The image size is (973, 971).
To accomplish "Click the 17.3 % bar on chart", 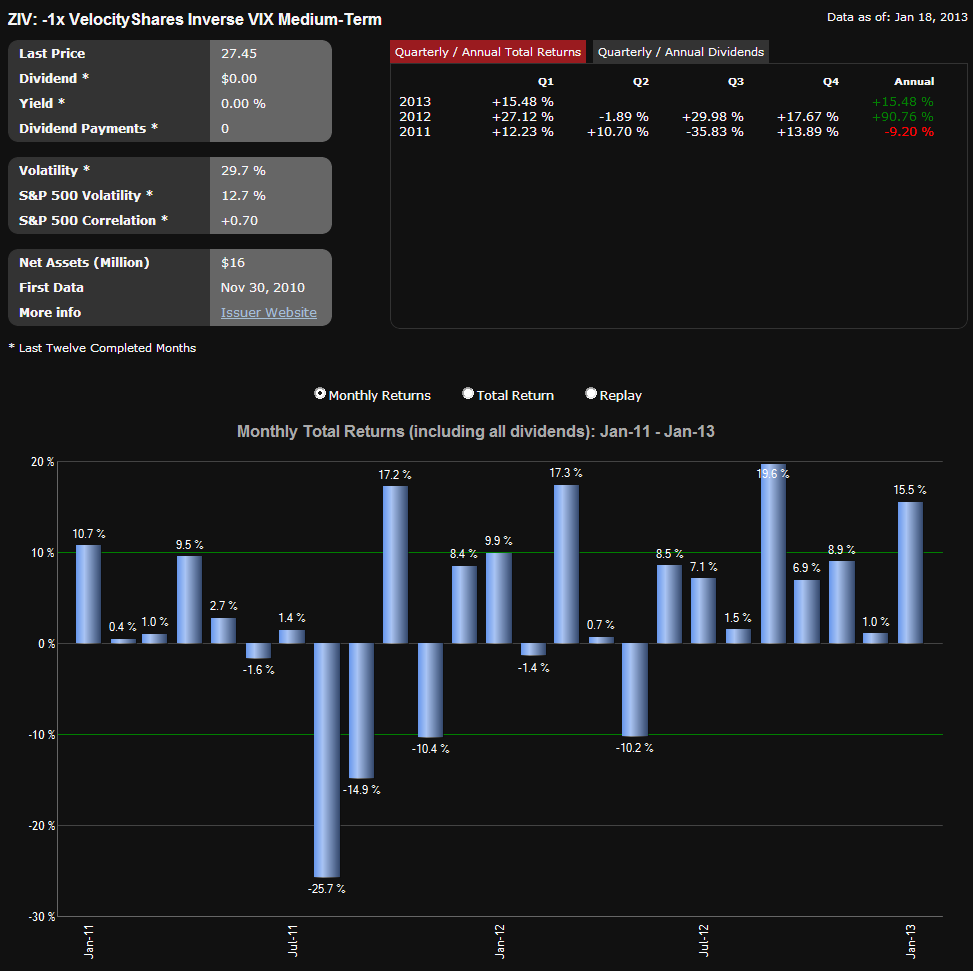I will tap(566, 564).
